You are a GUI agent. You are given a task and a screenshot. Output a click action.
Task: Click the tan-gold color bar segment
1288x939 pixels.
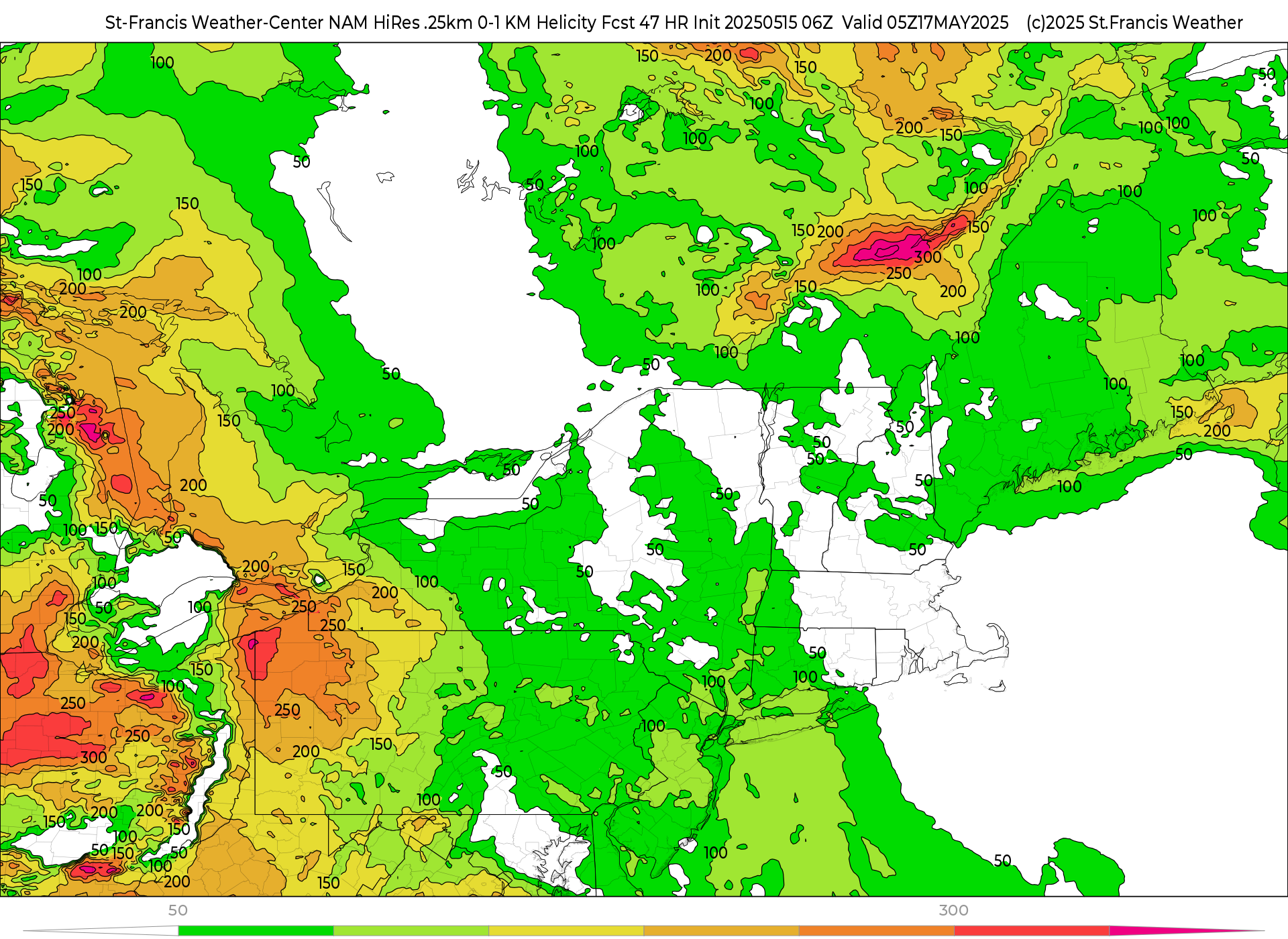[x=721, y=931]
